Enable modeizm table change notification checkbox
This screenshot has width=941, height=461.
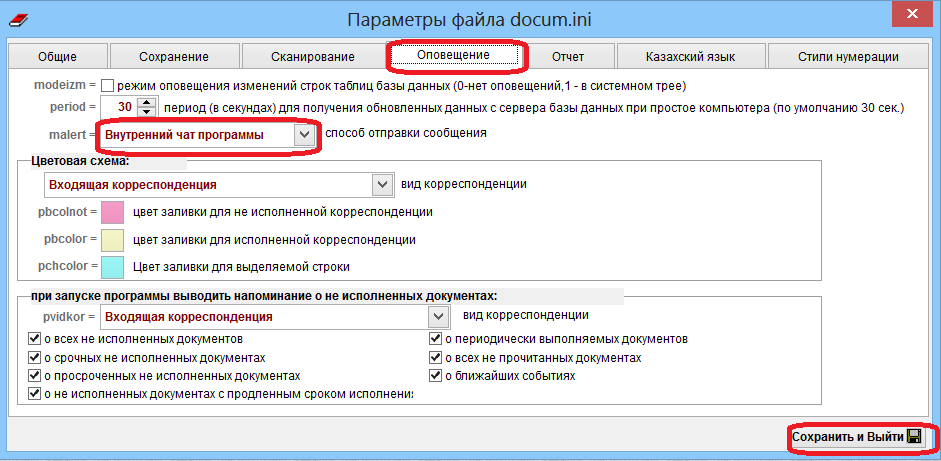[108, 87]
